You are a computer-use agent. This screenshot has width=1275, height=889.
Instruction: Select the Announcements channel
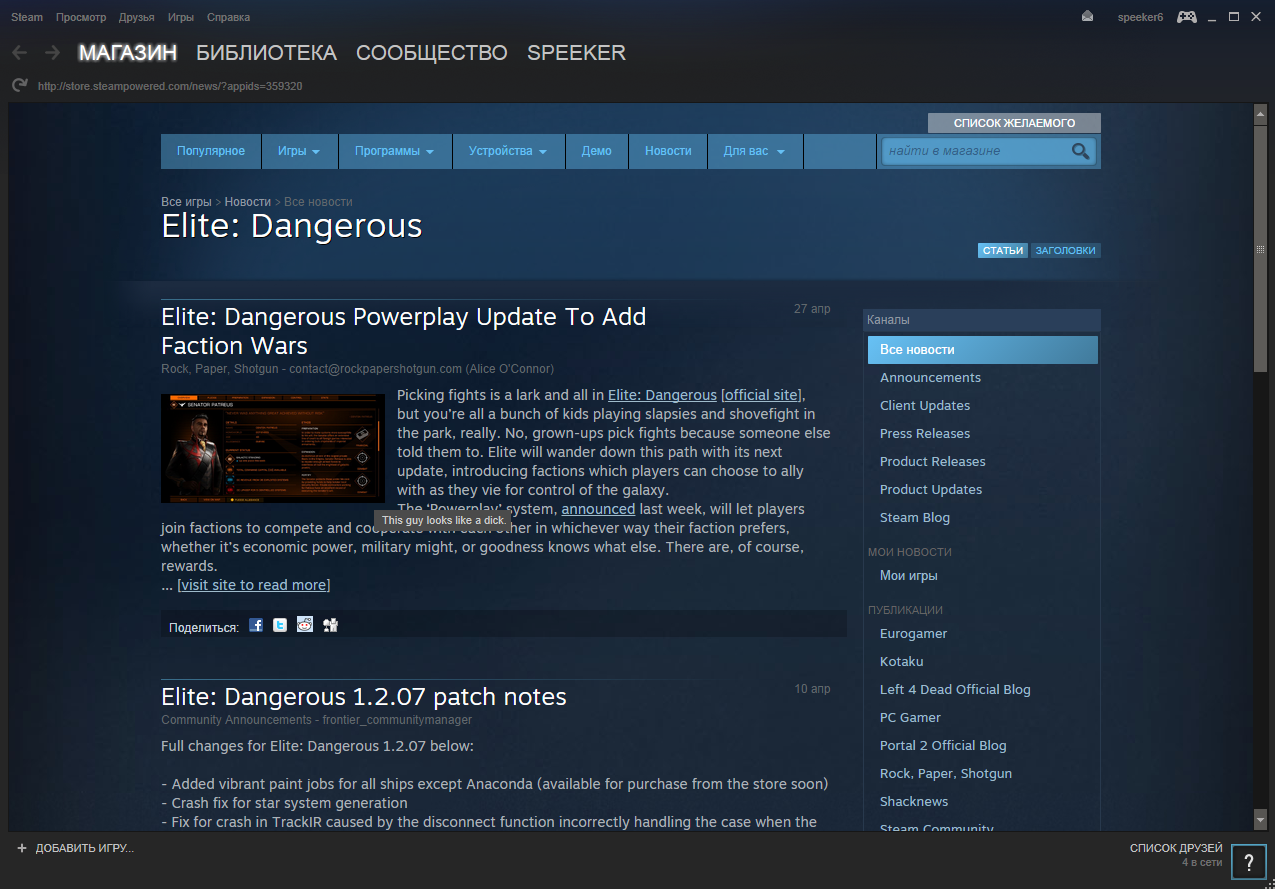tap(930, 378)
